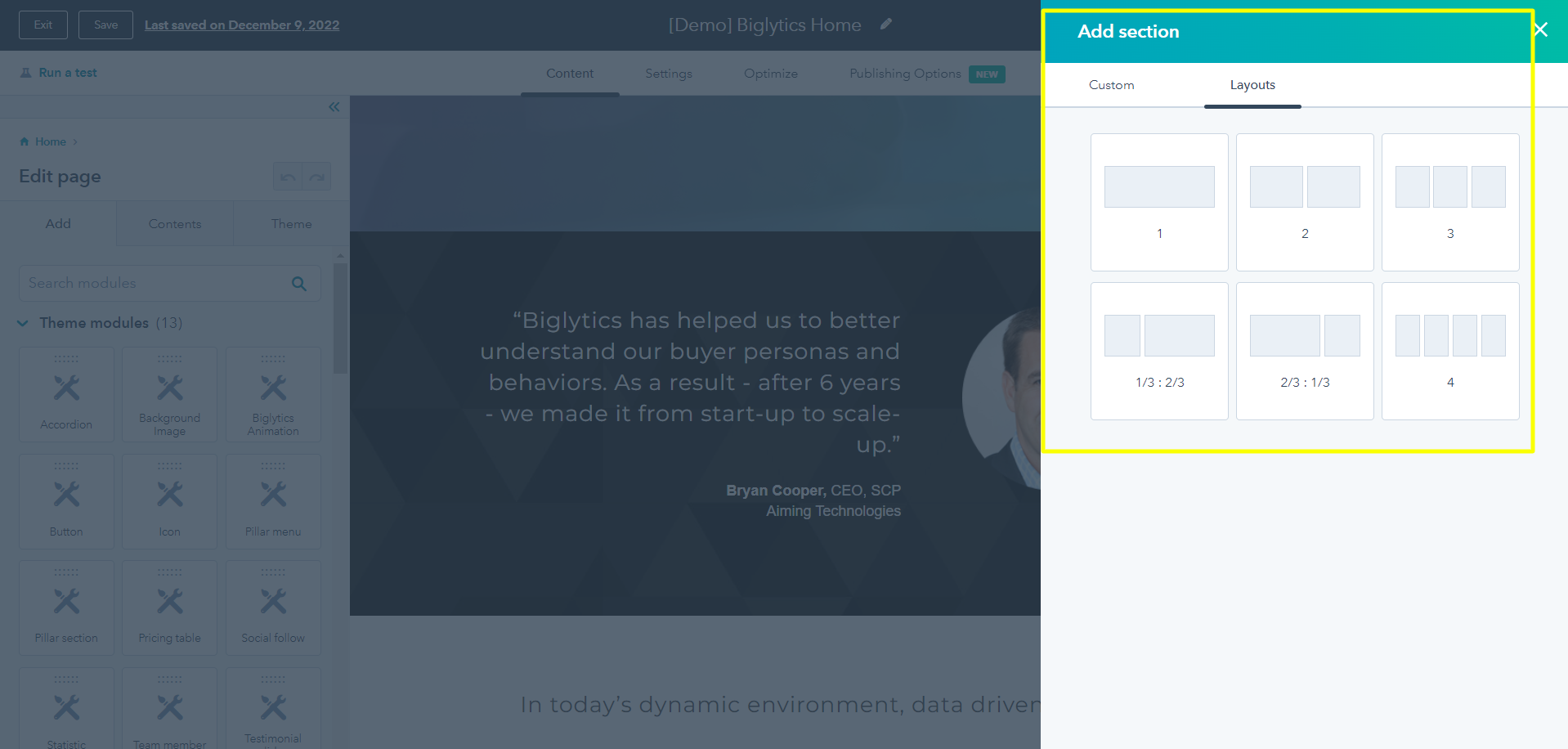Select the Biglytics Animation module icon
This screenshot has height=749, width=1568.
[273, 388]
